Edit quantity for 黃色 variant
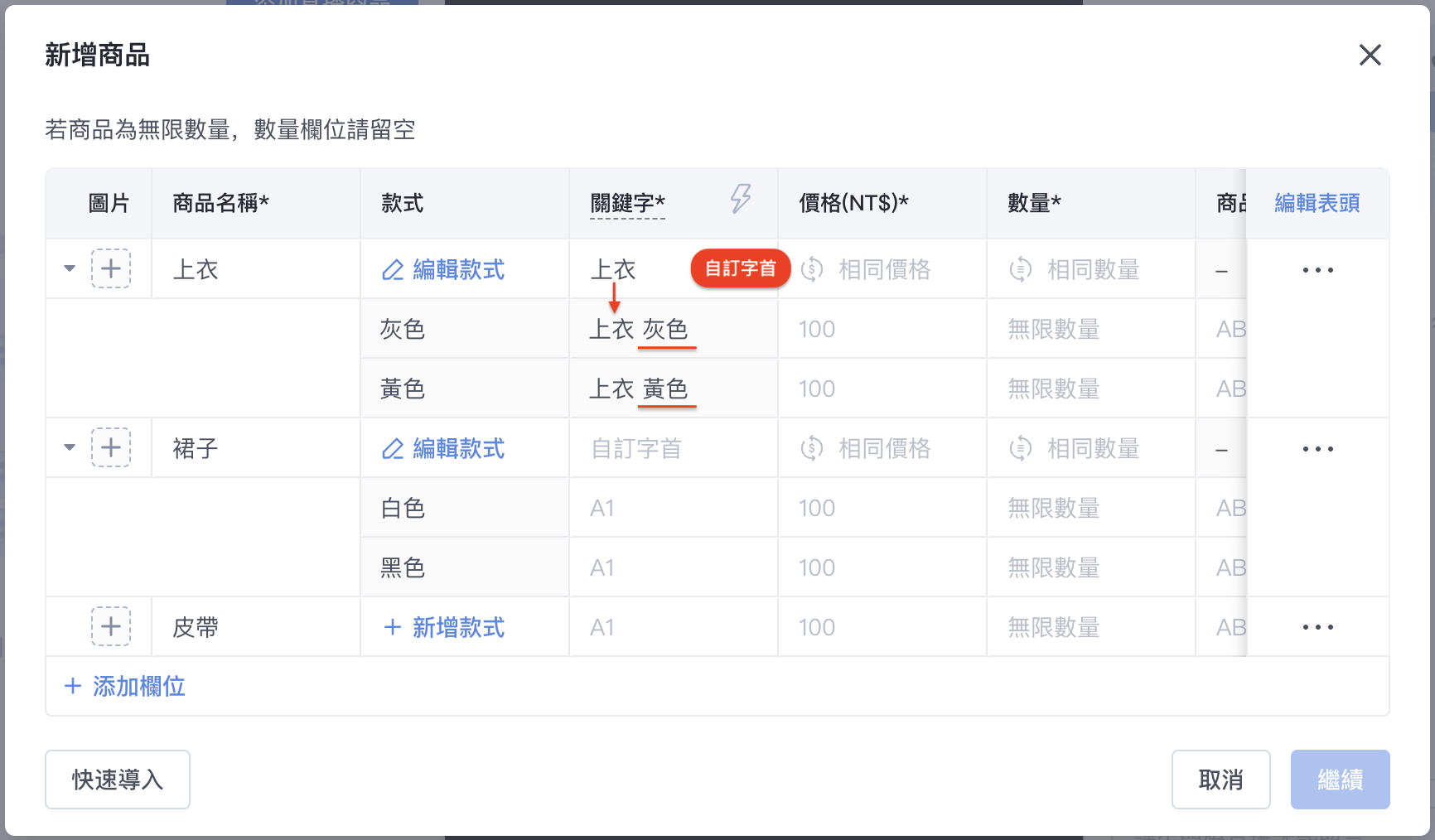The width and height of the screenshot is (1435, 840). pyautogui.click(x=1091, y=389)
